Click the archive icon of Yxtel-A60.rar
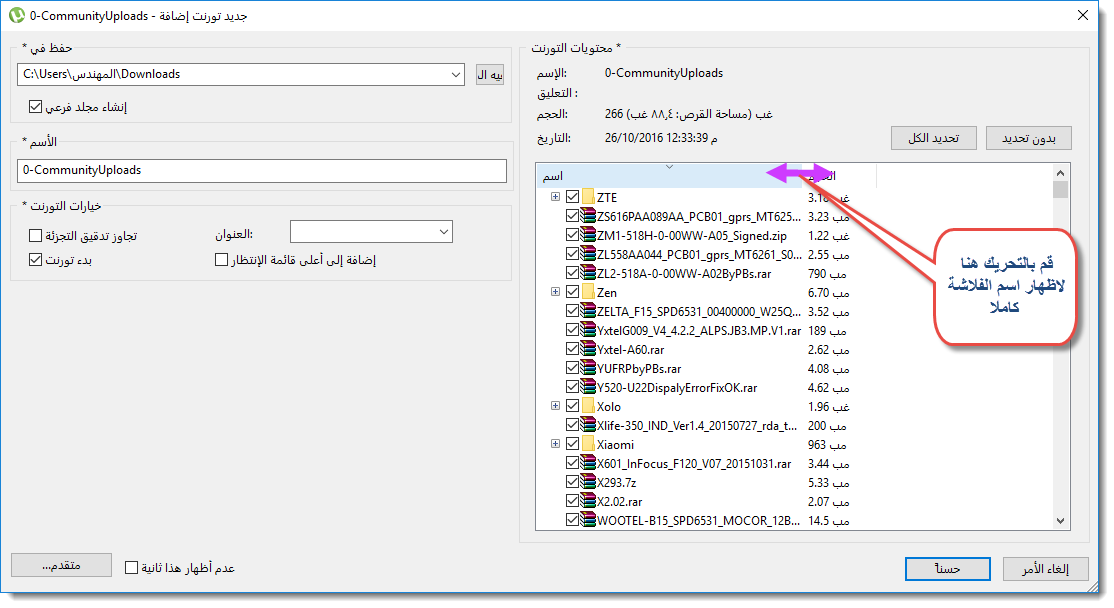1114x608 pixels. pyautogui.click(x=588, y=349)
